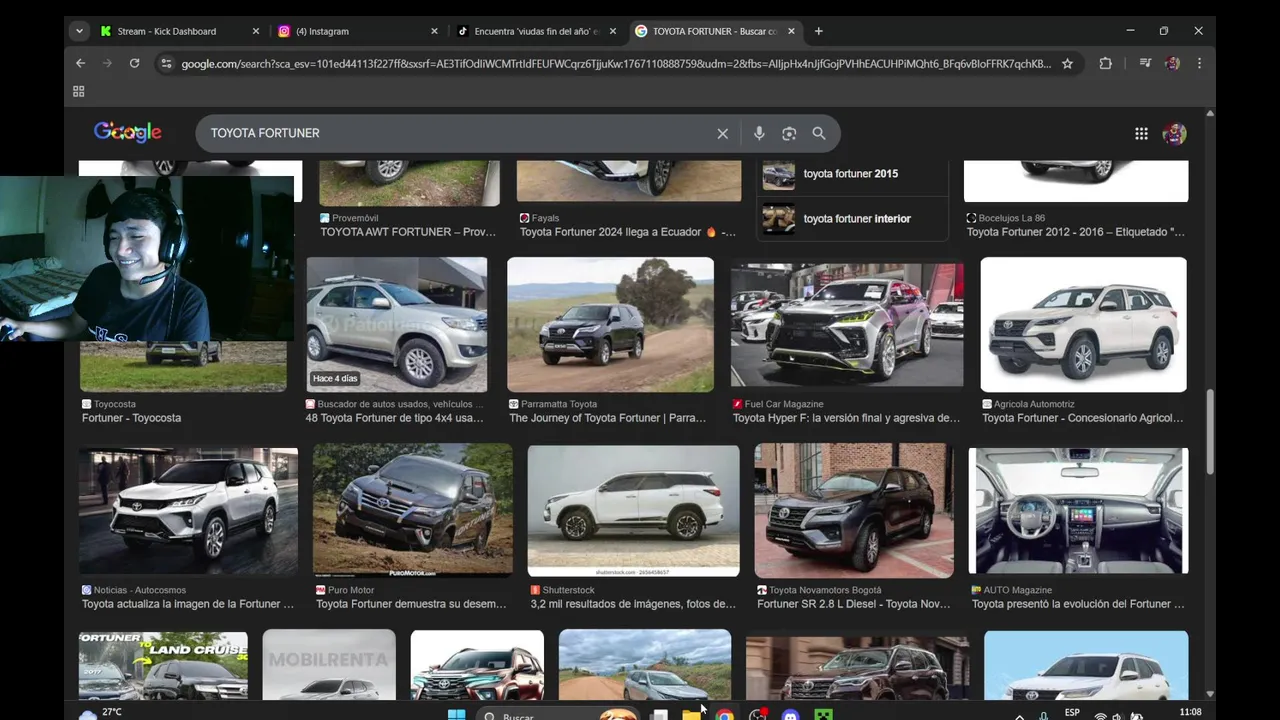Open the '48 Toyota Fortuner de tipo 4x4' link
1280x720 pixels.
tap(394, 418)
